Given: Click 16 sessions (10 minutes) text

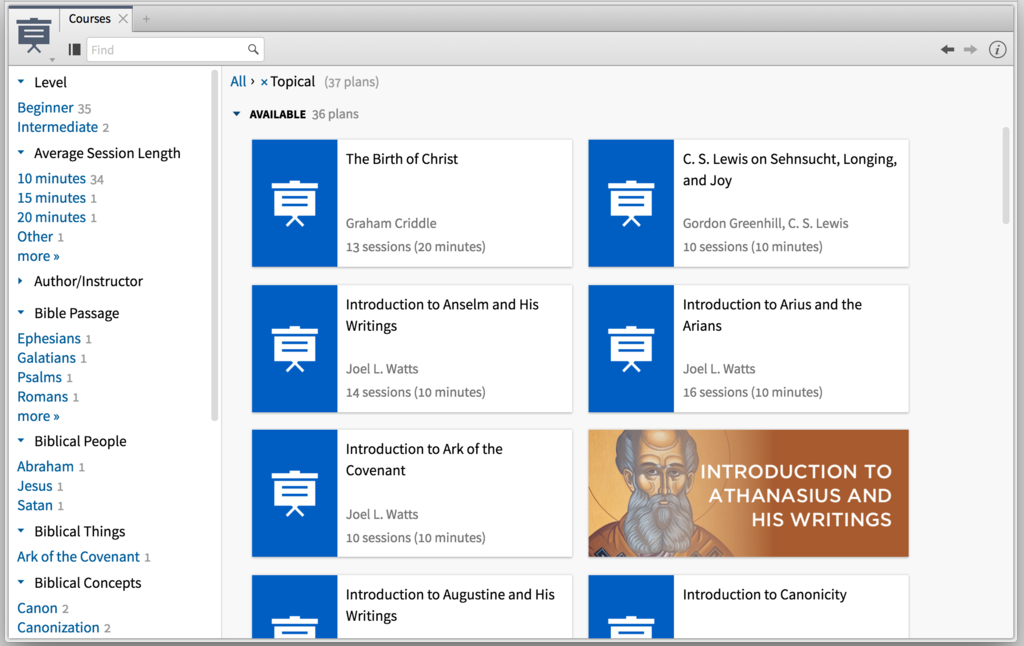Looking at the screenshot, I should pos(752,392).
